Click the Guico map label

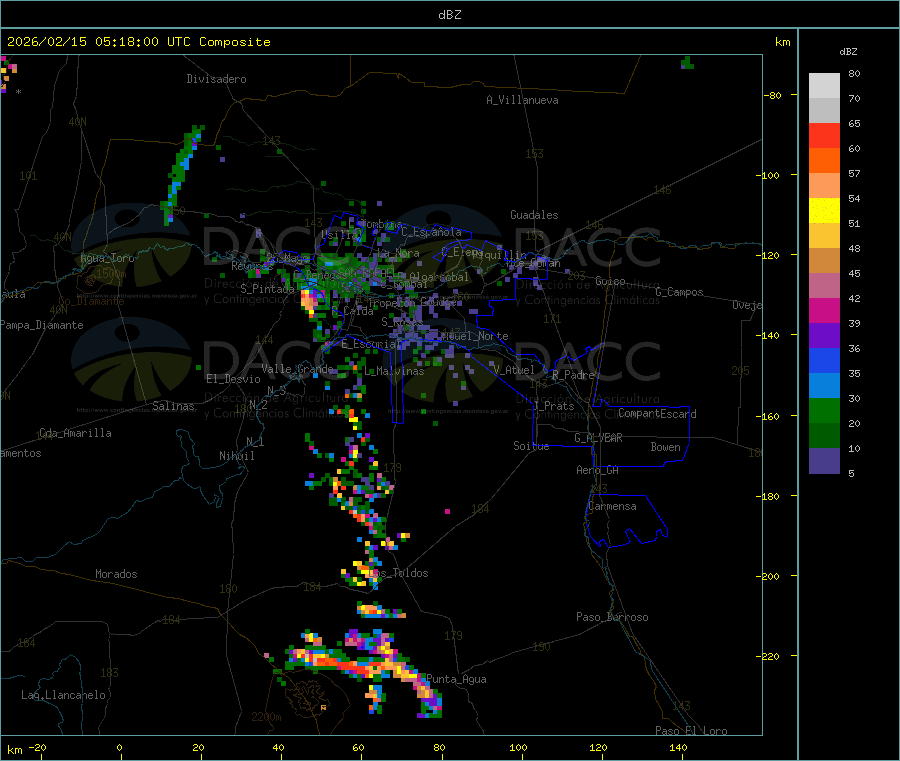pyautogui.click(x=610, y=281)
